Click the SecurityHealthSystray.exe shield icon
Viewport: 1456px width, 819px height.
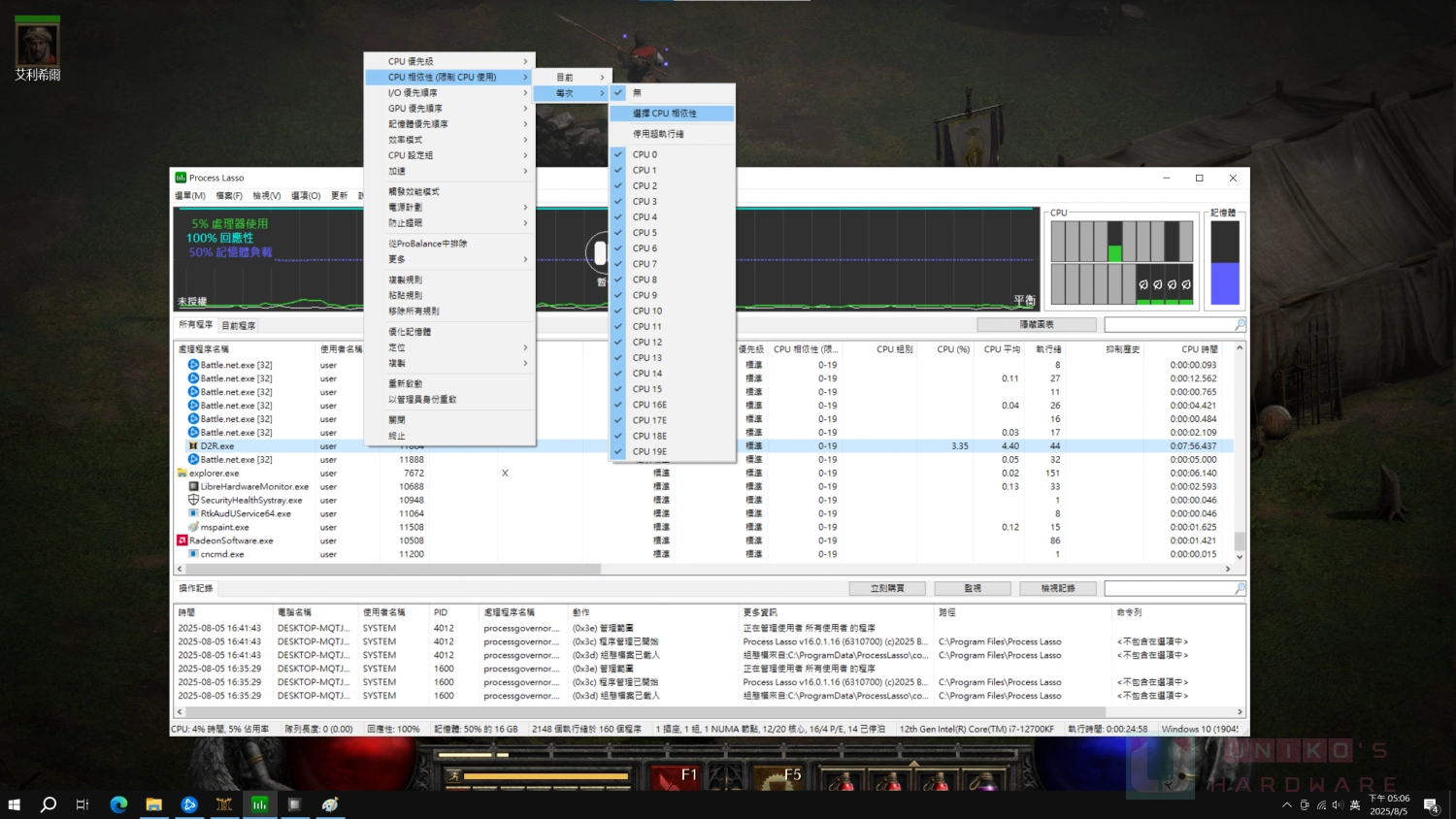coord(193,501)
